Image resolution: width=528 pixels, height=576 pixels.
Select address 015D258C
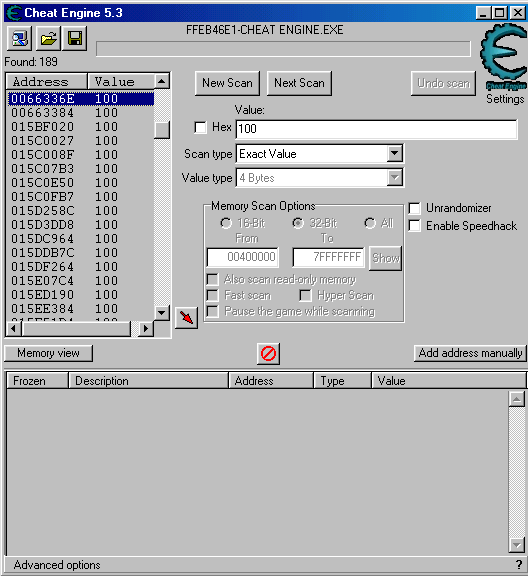[x=80, y=211]
